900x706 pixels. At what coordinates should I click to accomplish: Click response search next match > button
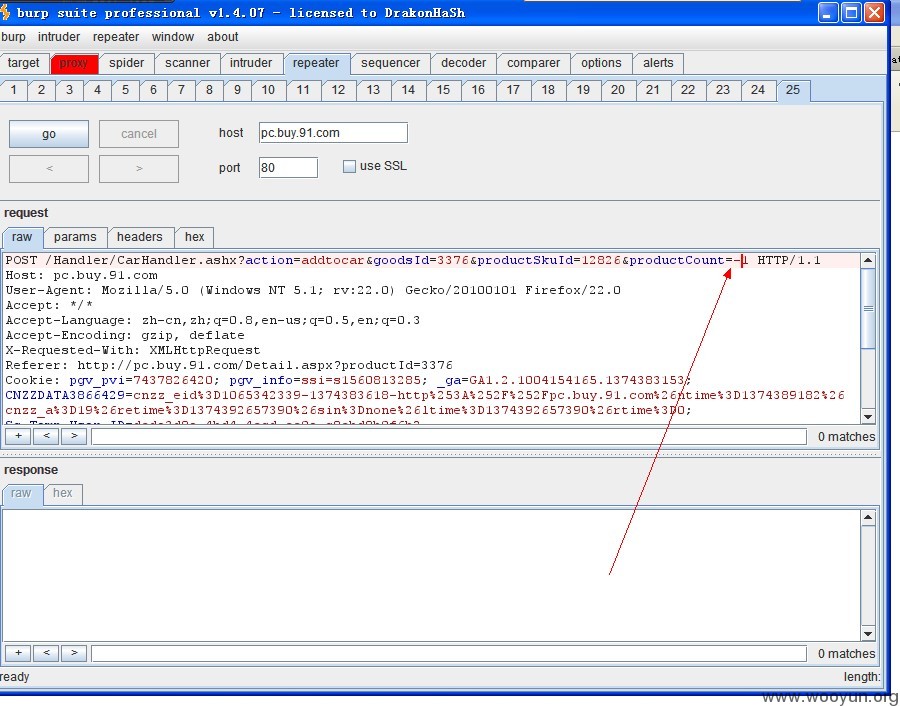(x=74, y=653)
